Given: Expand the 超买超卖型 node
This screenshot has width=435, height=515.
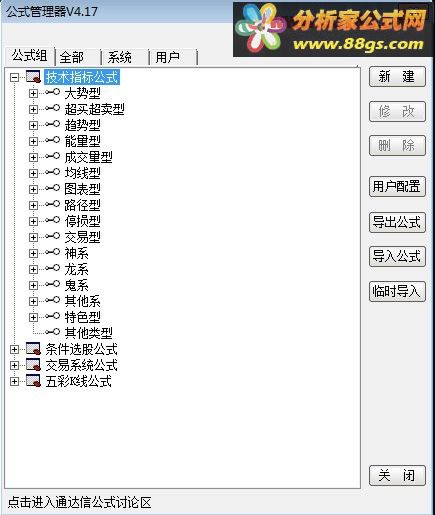Looking at the screenshot, I should (33, 110).
